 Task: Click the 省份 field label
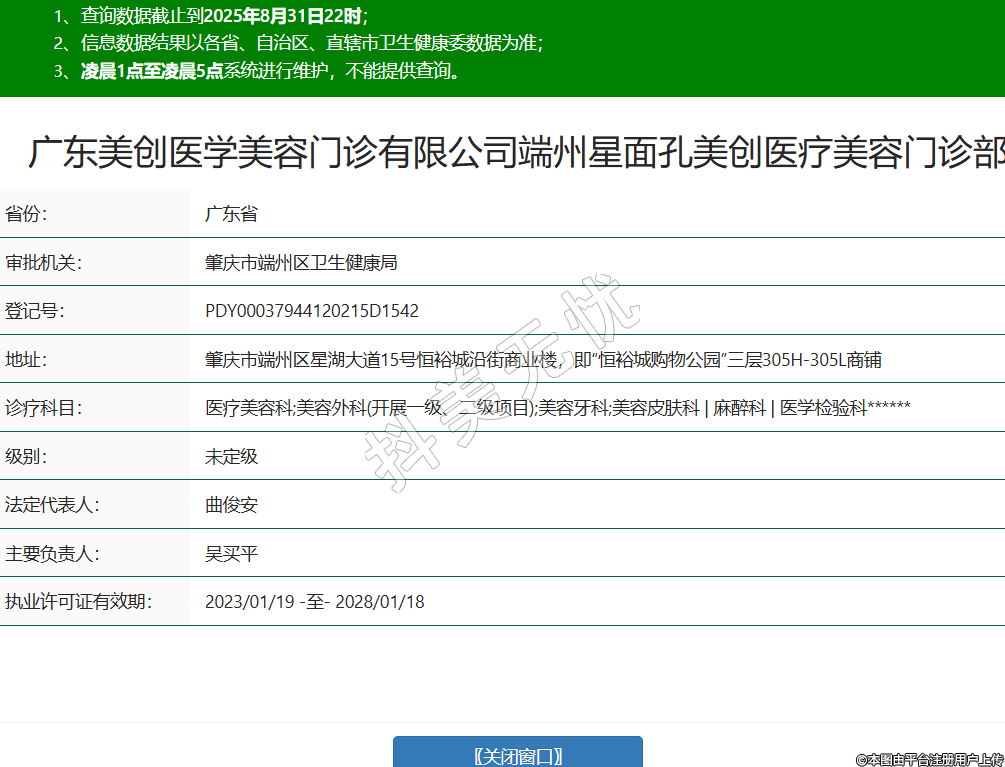point(27,214)
